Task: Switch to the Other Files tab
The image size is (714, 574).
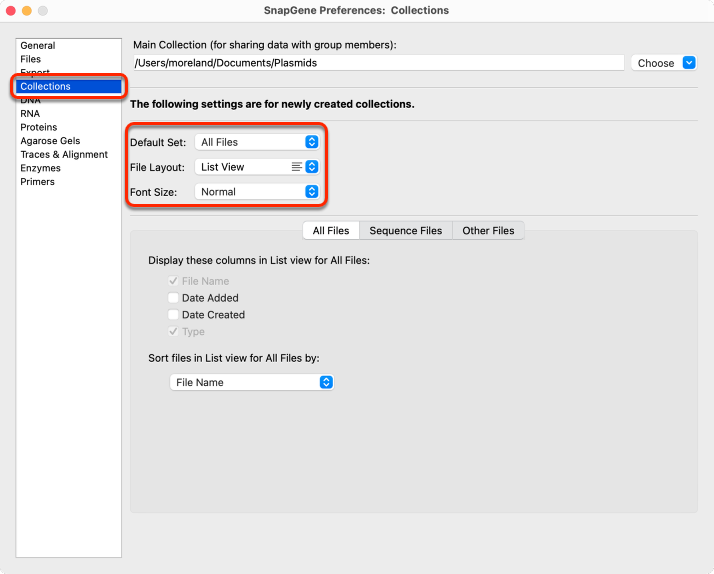Action: 488,231
